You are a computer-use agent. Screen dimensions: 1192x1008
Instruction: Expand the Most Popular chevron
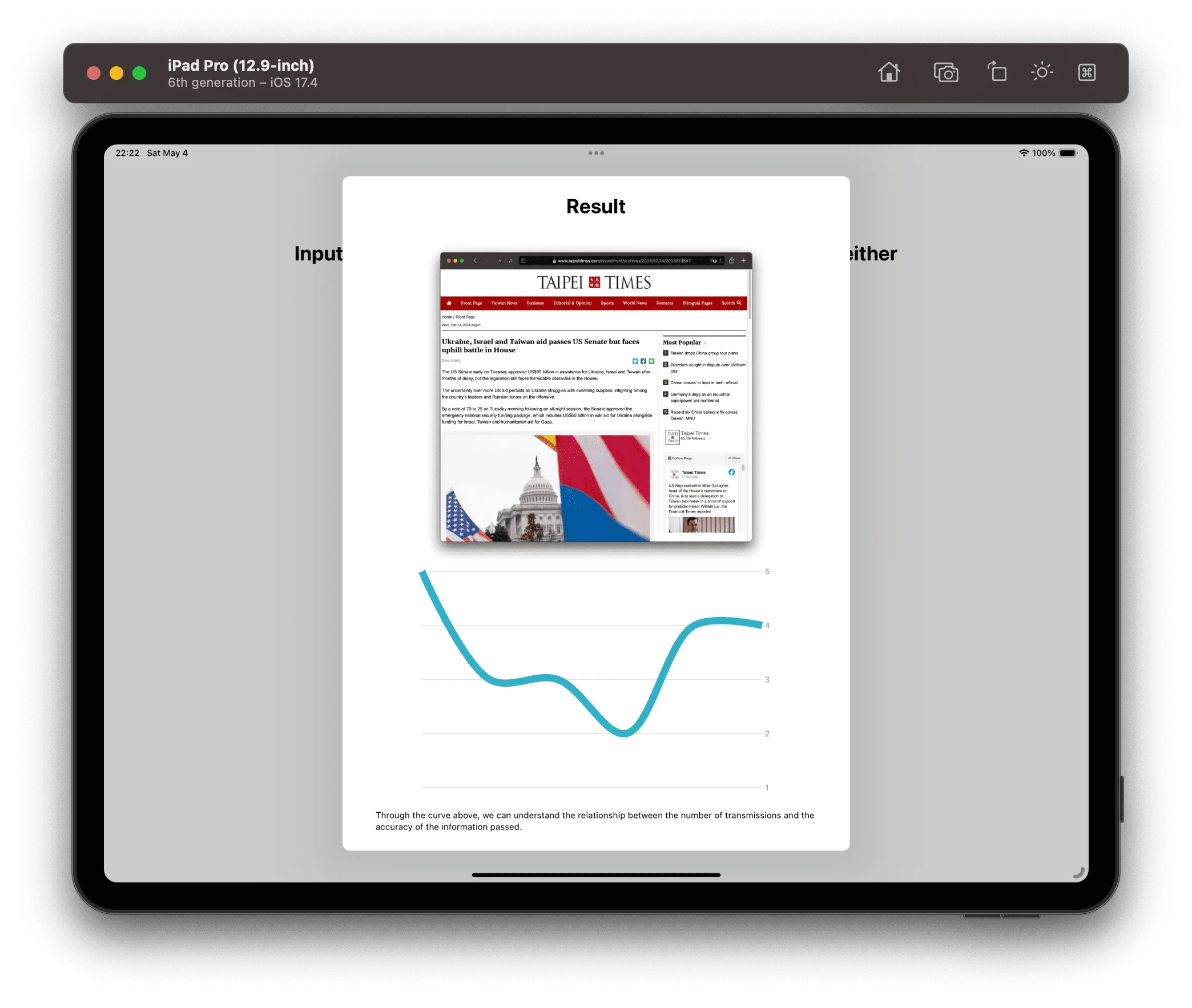click(x=705, y=343)
